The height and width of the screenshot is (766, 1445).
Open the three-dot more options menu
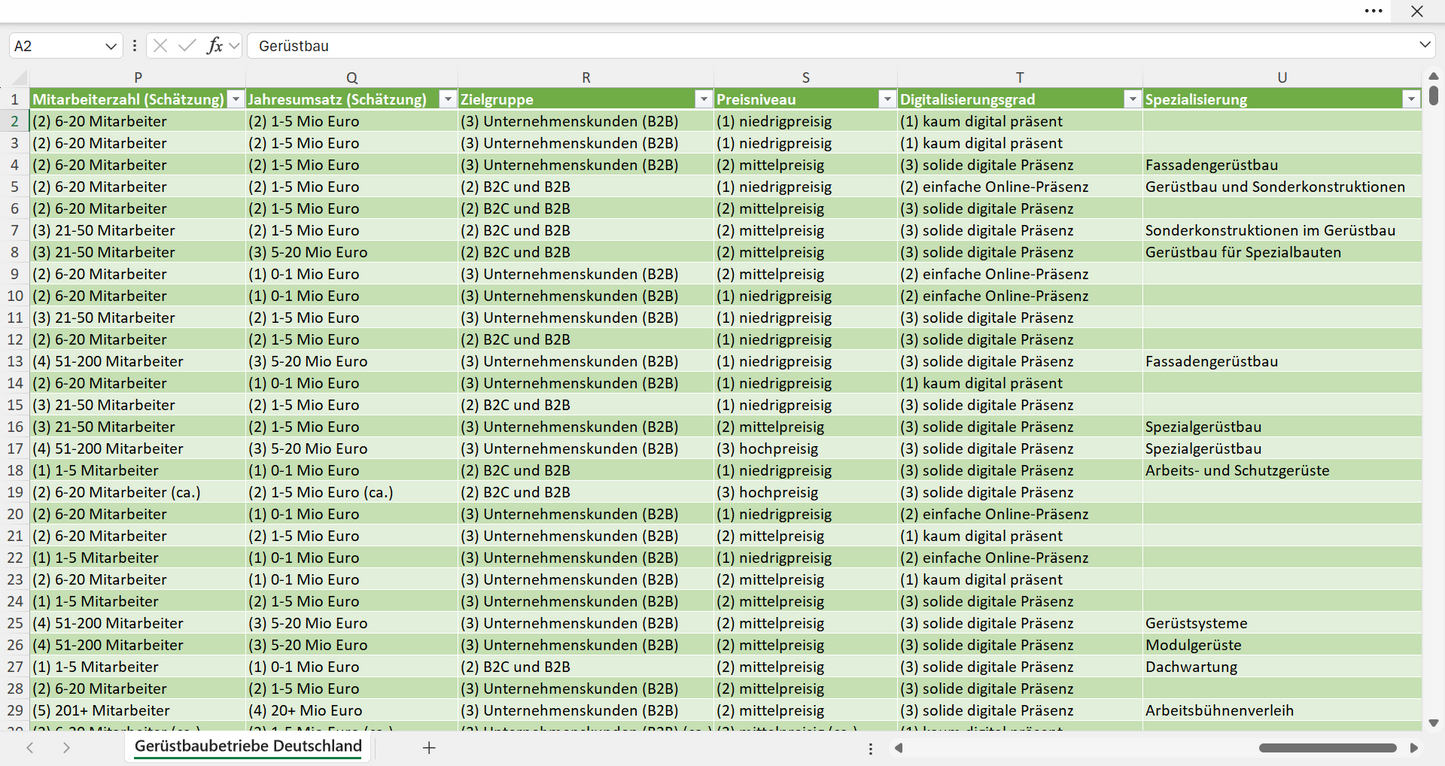(x=1374, y=11)
